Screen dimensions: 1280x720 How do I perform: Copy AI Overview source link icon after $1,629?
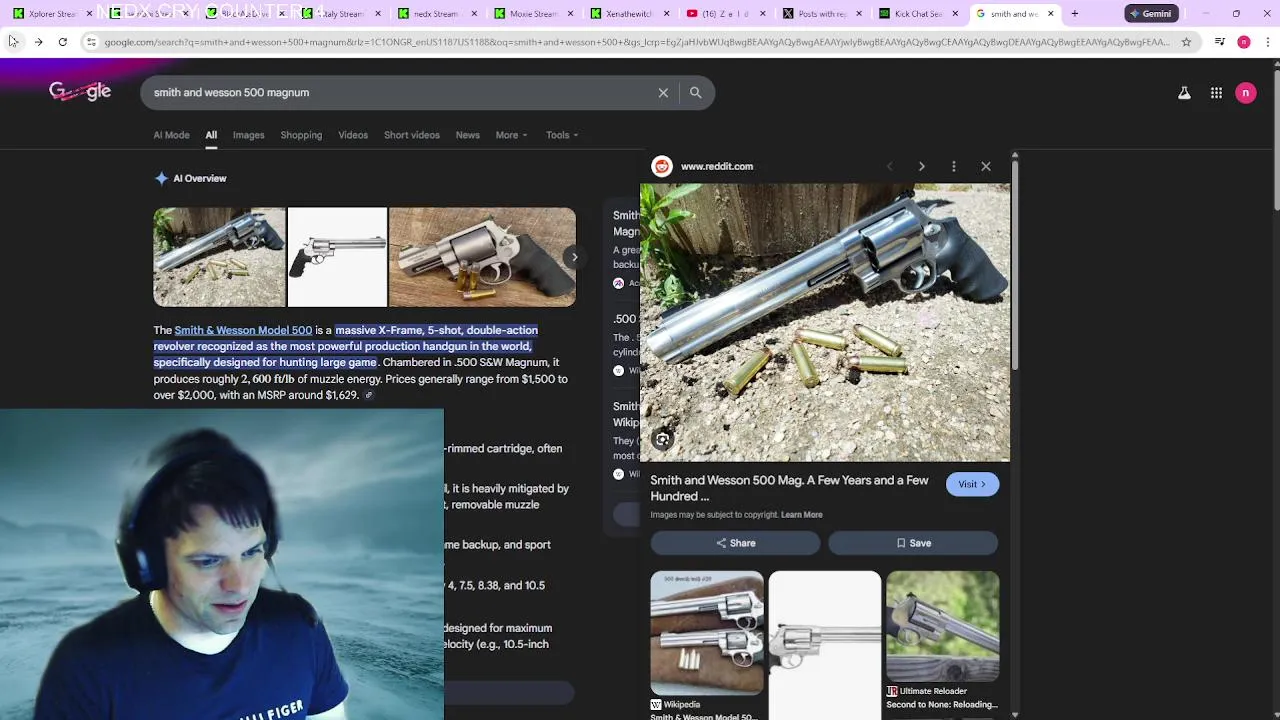pos(368,395)
